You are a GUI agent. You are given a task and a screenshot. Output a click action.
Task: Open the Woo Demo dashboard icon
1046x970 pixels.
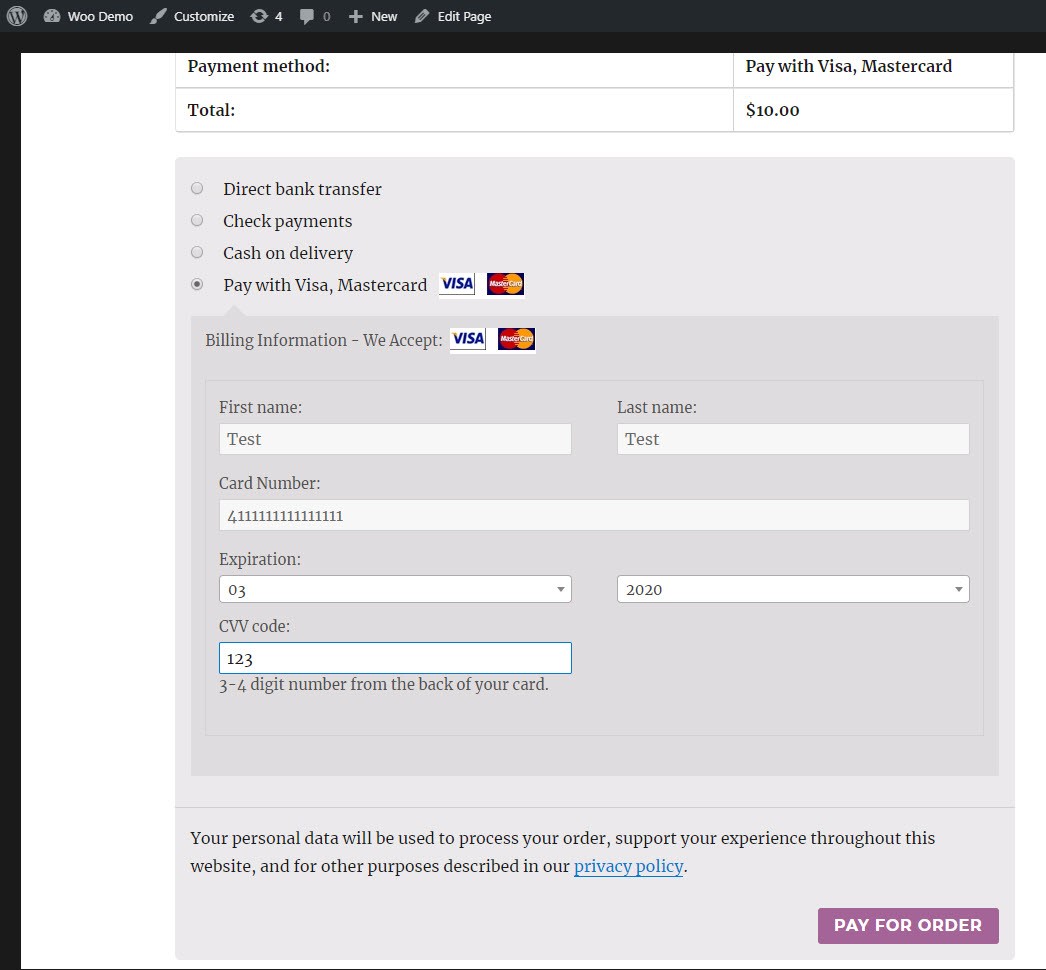click(x=52, y=16)
